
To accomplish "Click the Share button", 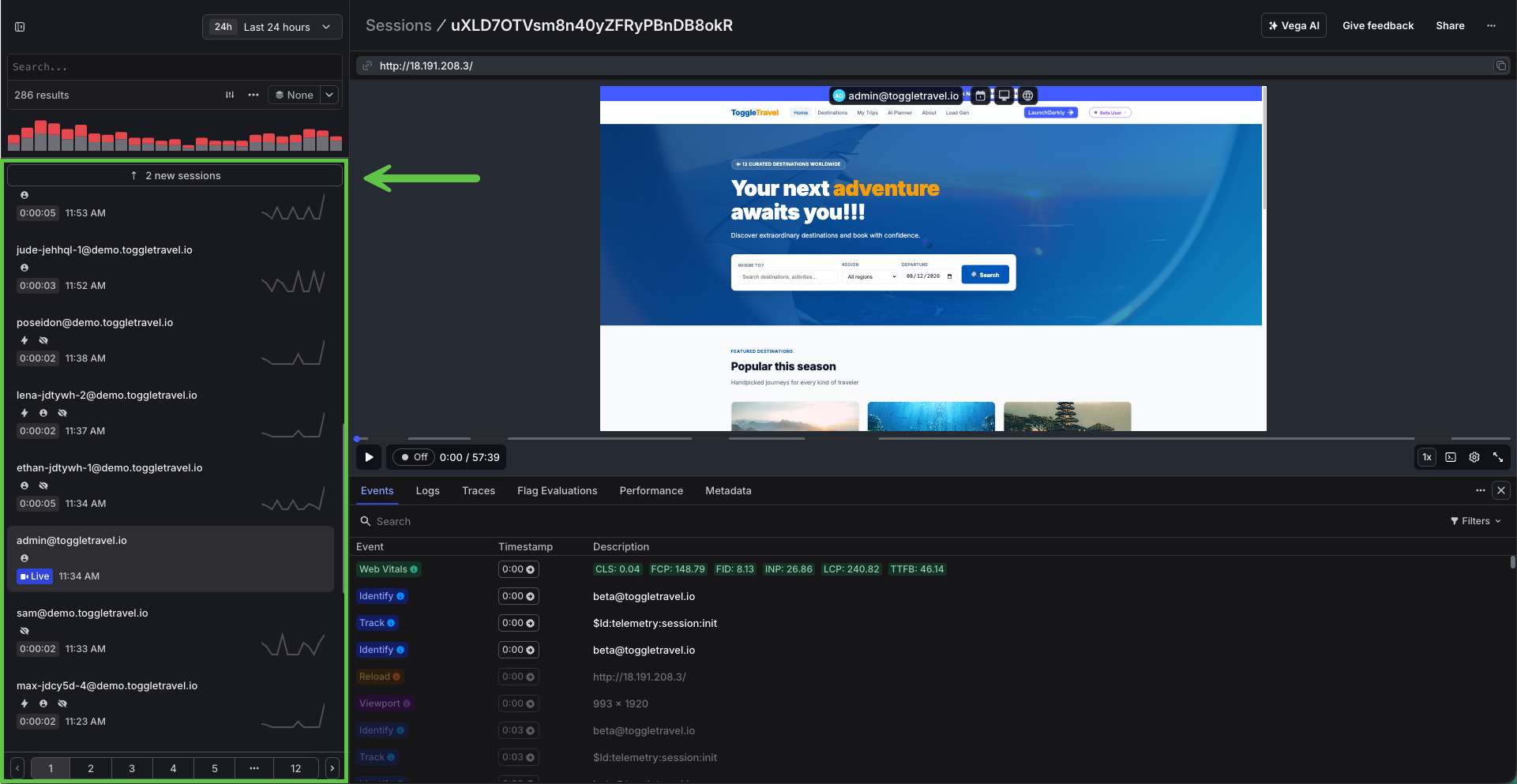I will tap(1450, 26).
